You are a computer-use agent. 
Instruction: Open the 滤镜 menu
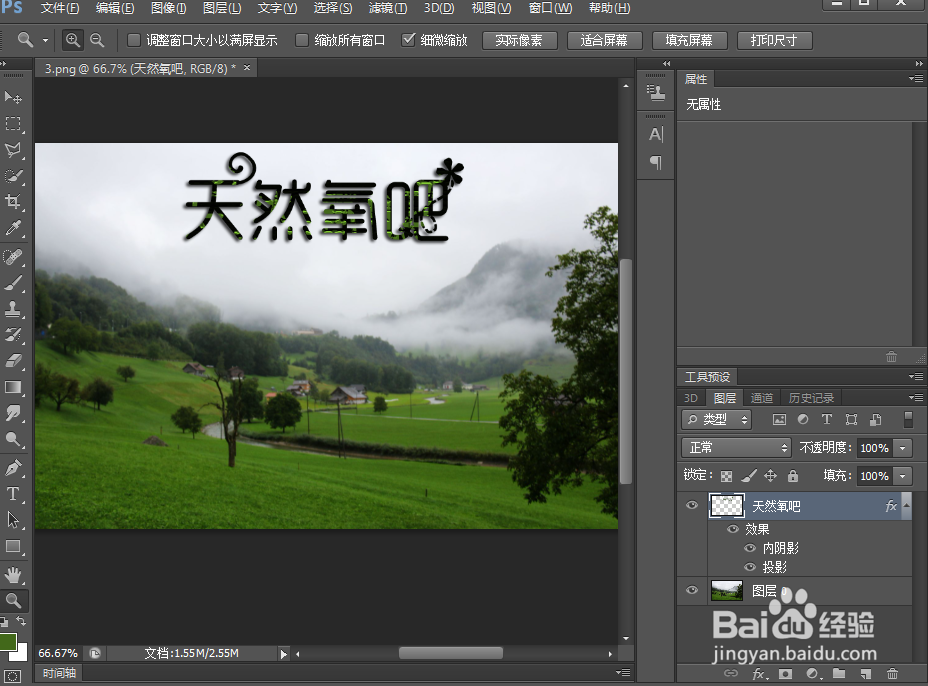388,8
